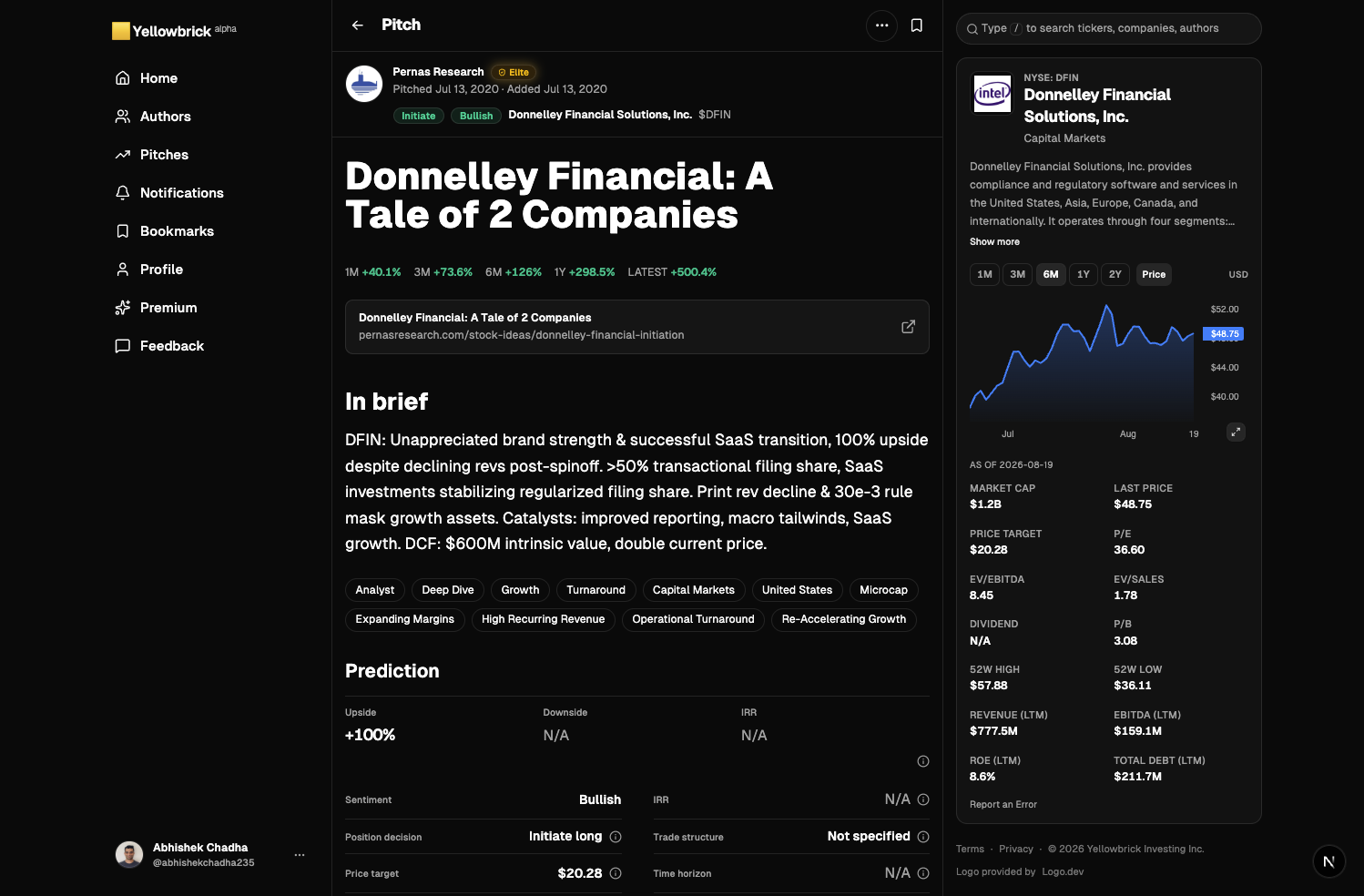Select the Deep Dive tag
The height and width of the screenshot is (896, 1364).
click(x=448, y=590)
